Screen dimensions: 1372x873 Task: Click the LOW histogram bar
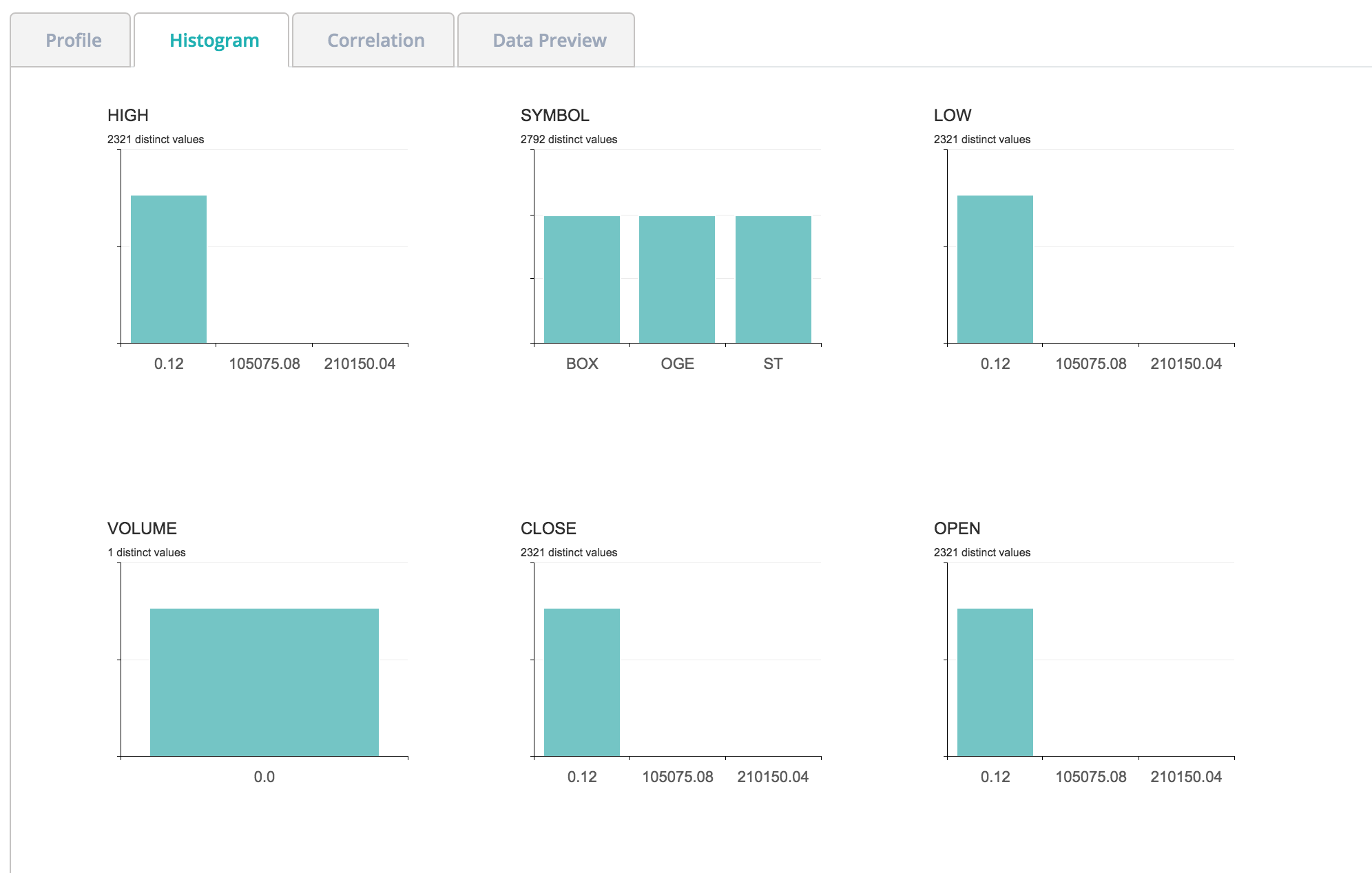[x=995, y=269]
